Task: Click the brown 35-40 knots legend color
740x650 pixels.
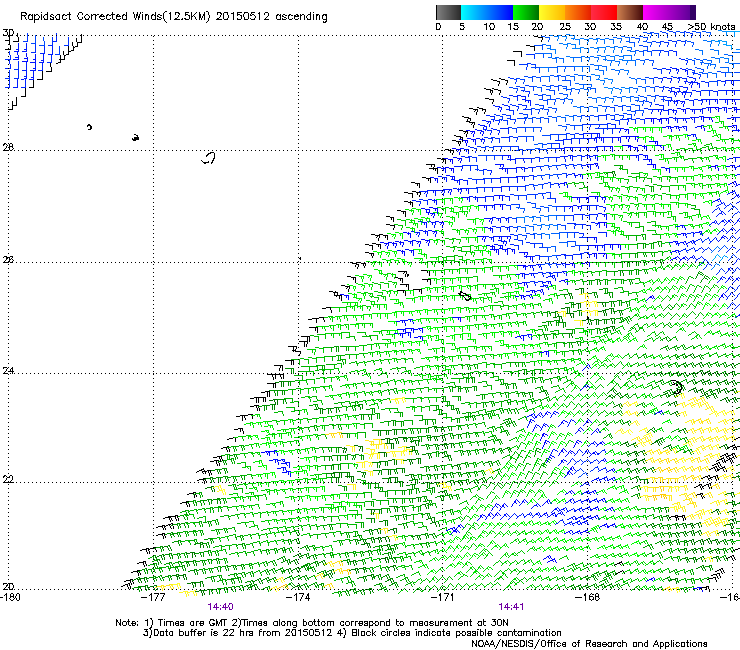Action: click(x=630, y=12)
